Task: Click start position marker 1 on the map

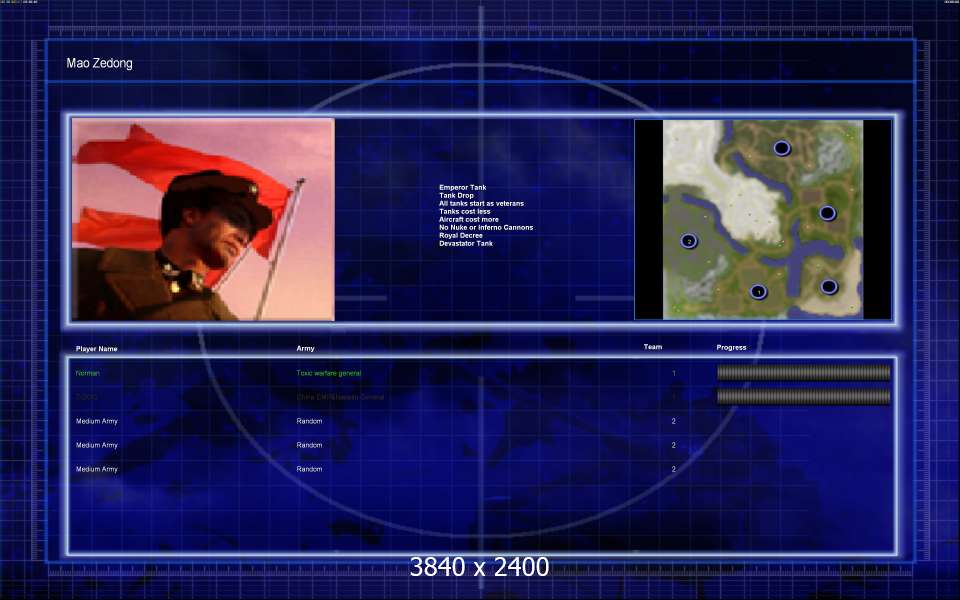Action: point(759,292)
